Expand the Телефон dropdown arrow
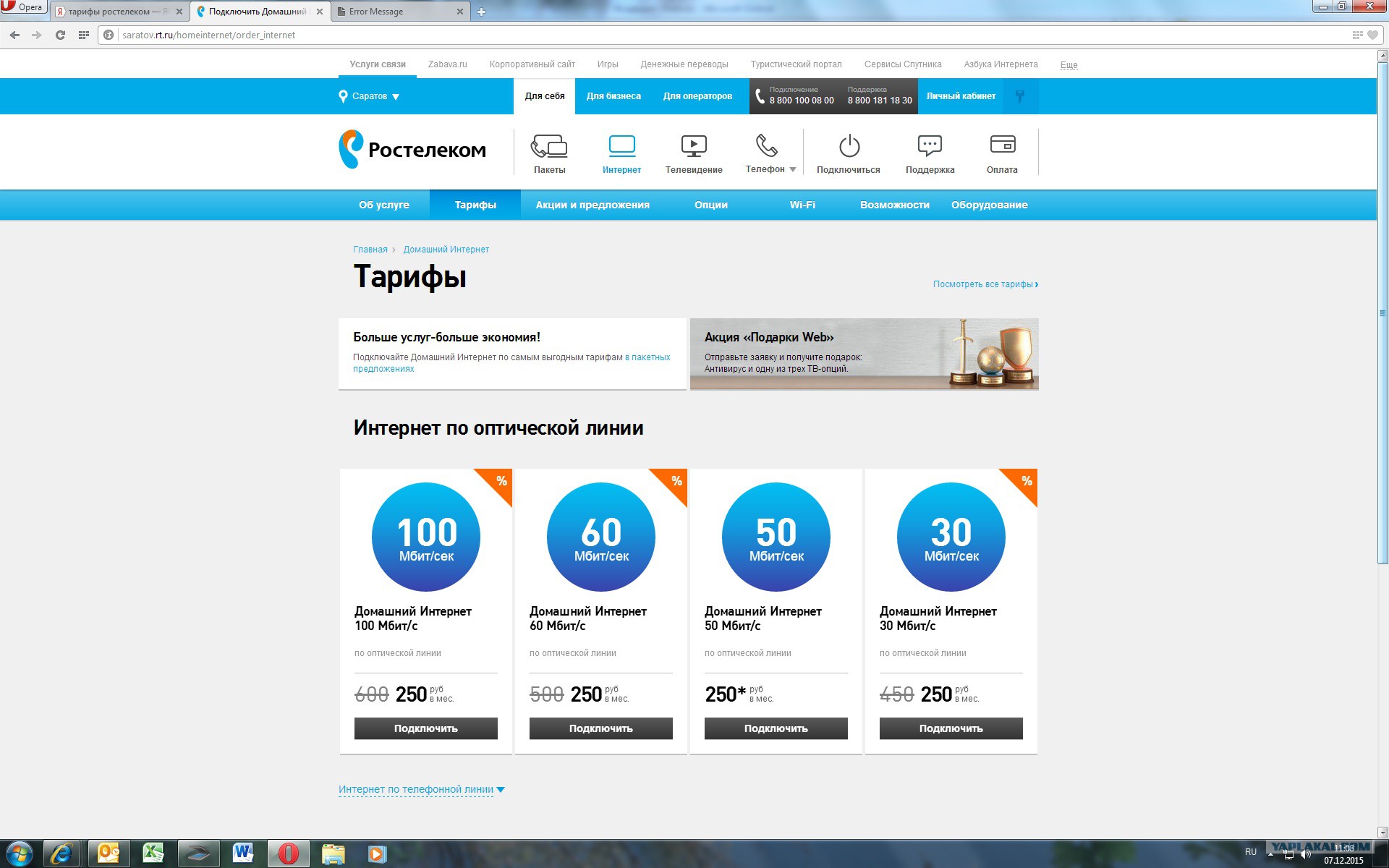 click(x=793, y=169)
